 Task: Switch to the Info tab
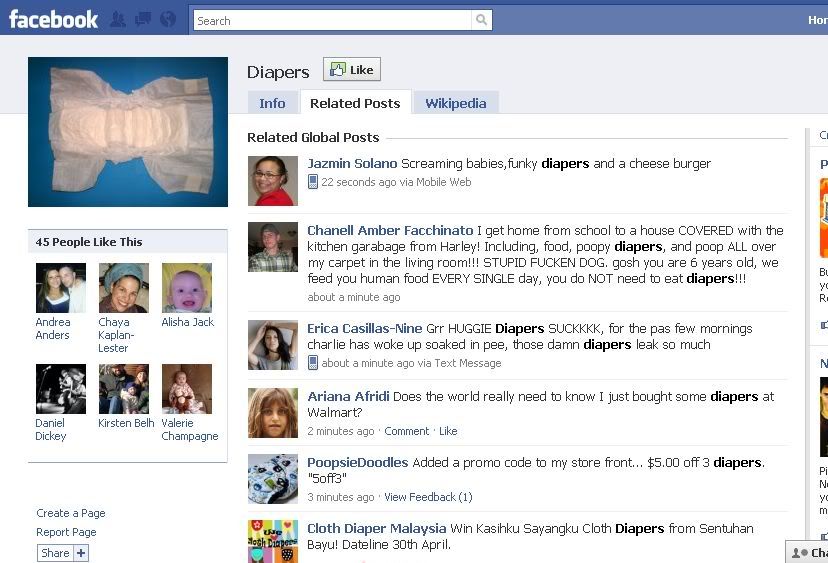pyautogui.click(x=272, y=103)
